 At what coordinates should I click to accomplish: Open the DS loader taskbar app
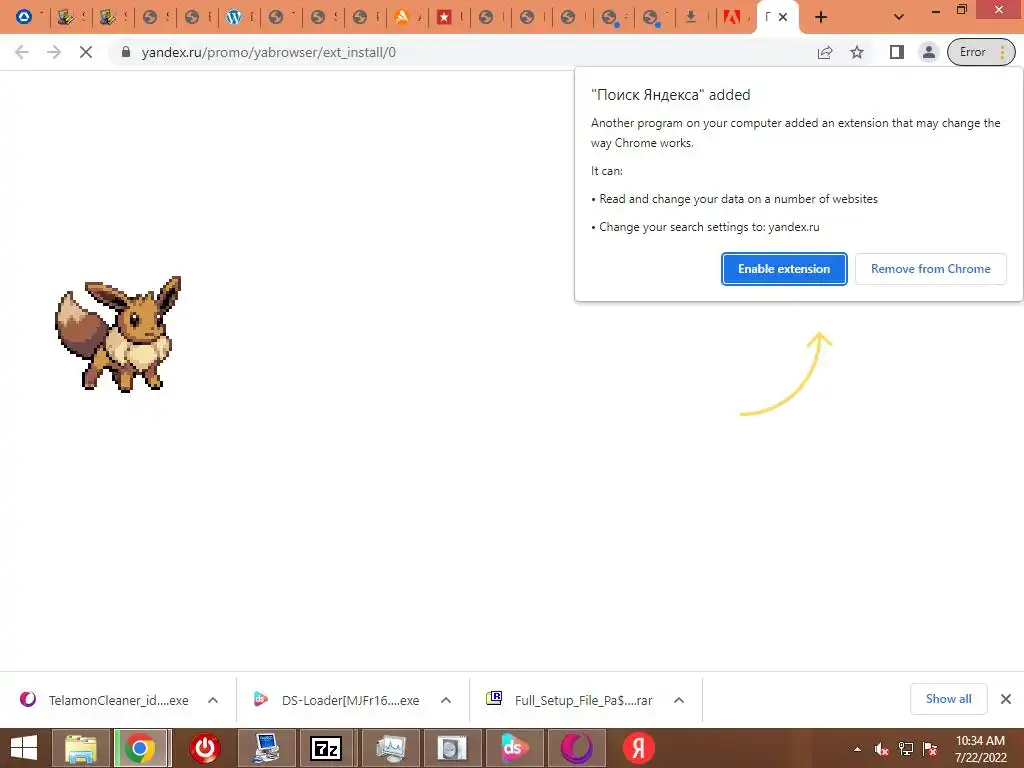coord(515,748)
